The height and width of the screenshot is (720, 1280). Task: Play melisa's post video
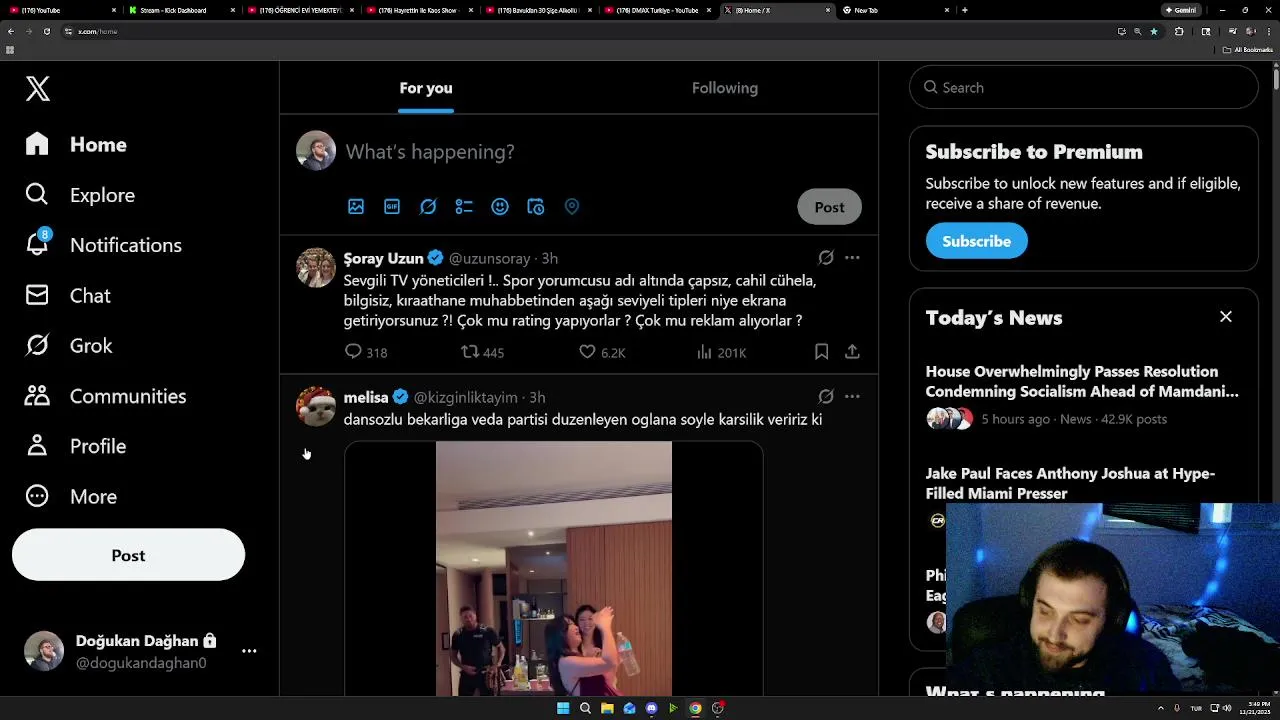553,568
